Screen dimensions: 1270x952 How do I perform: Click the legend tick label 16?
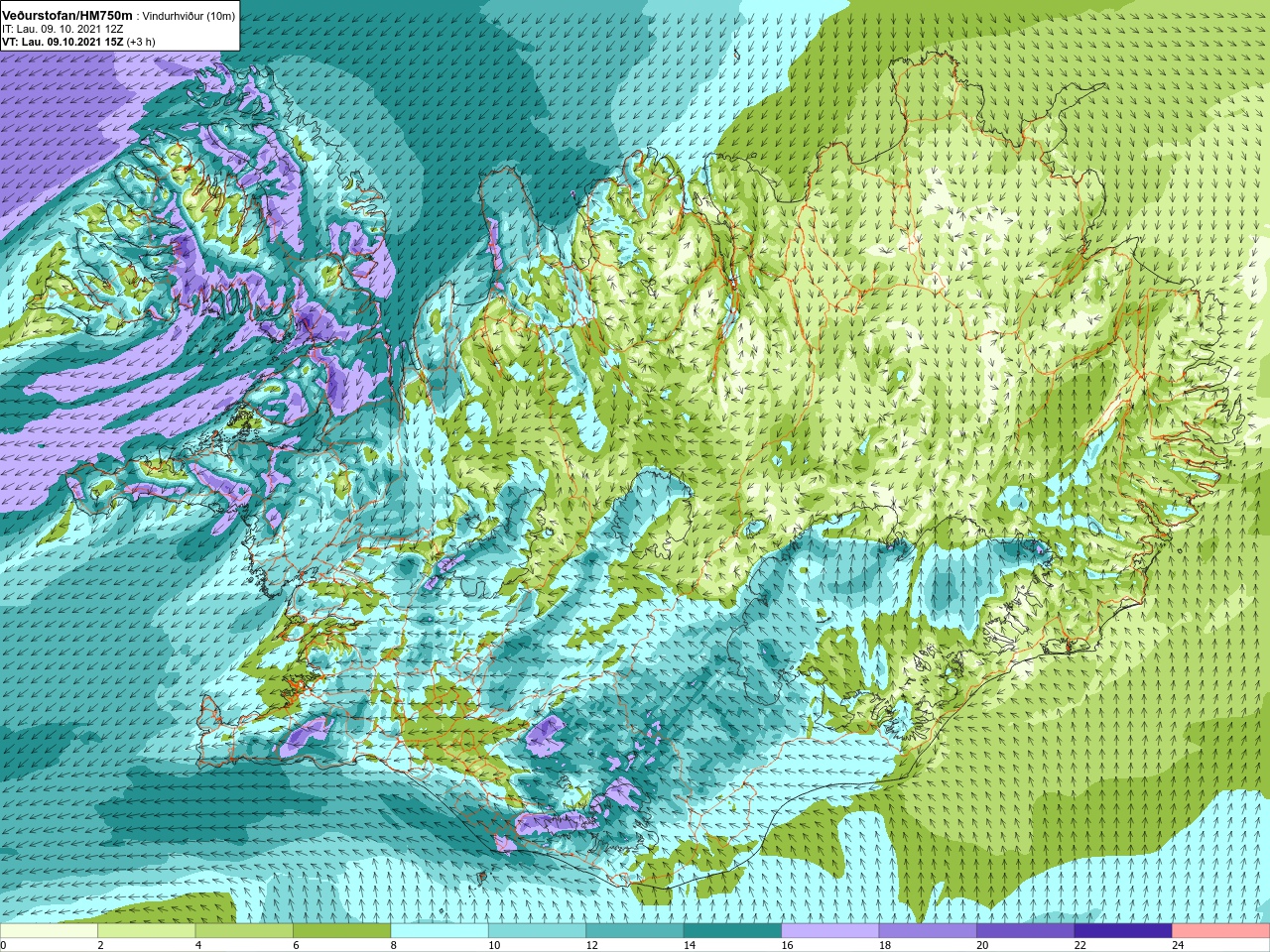coord(787,945)
